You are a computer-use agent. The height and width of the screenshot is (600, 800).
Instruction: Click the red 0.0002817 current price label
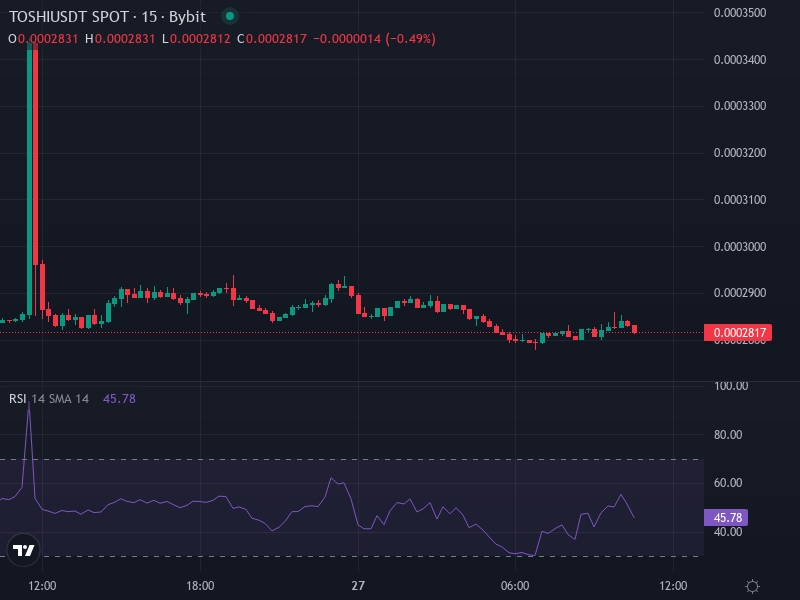tap(738, 333)
